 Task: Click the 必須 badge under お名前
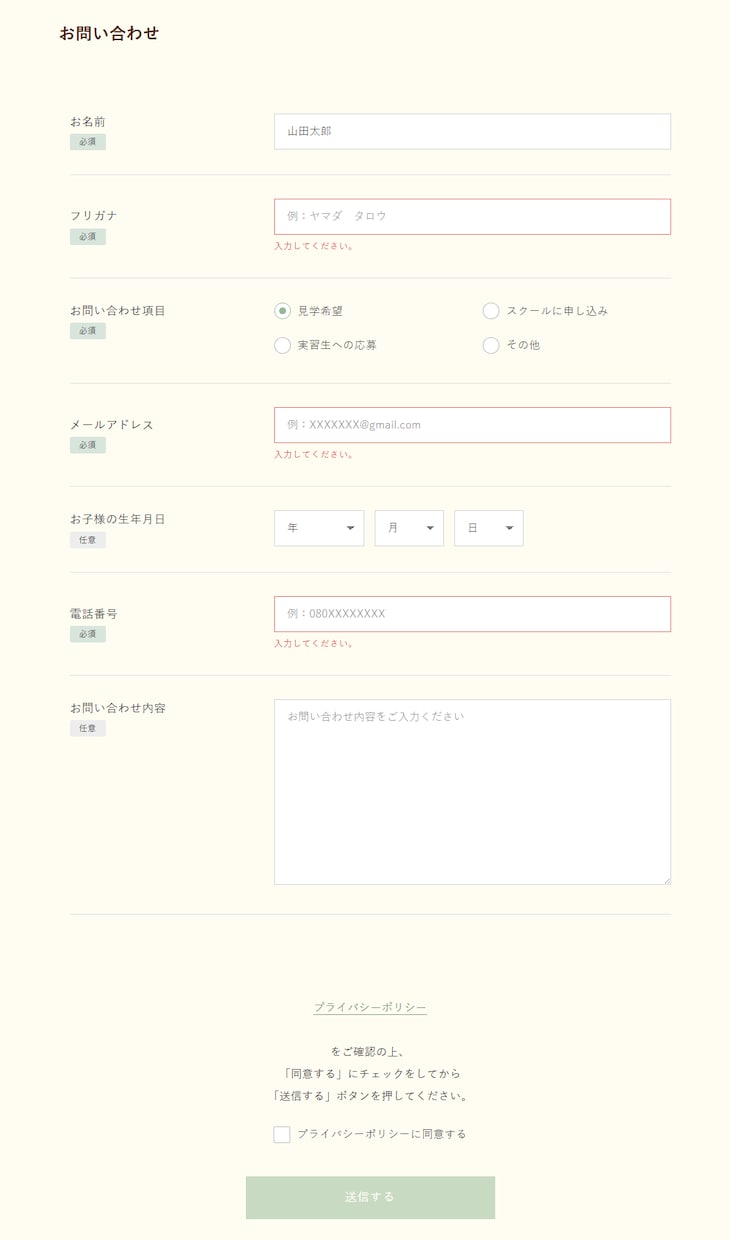(x=88, y=142)
